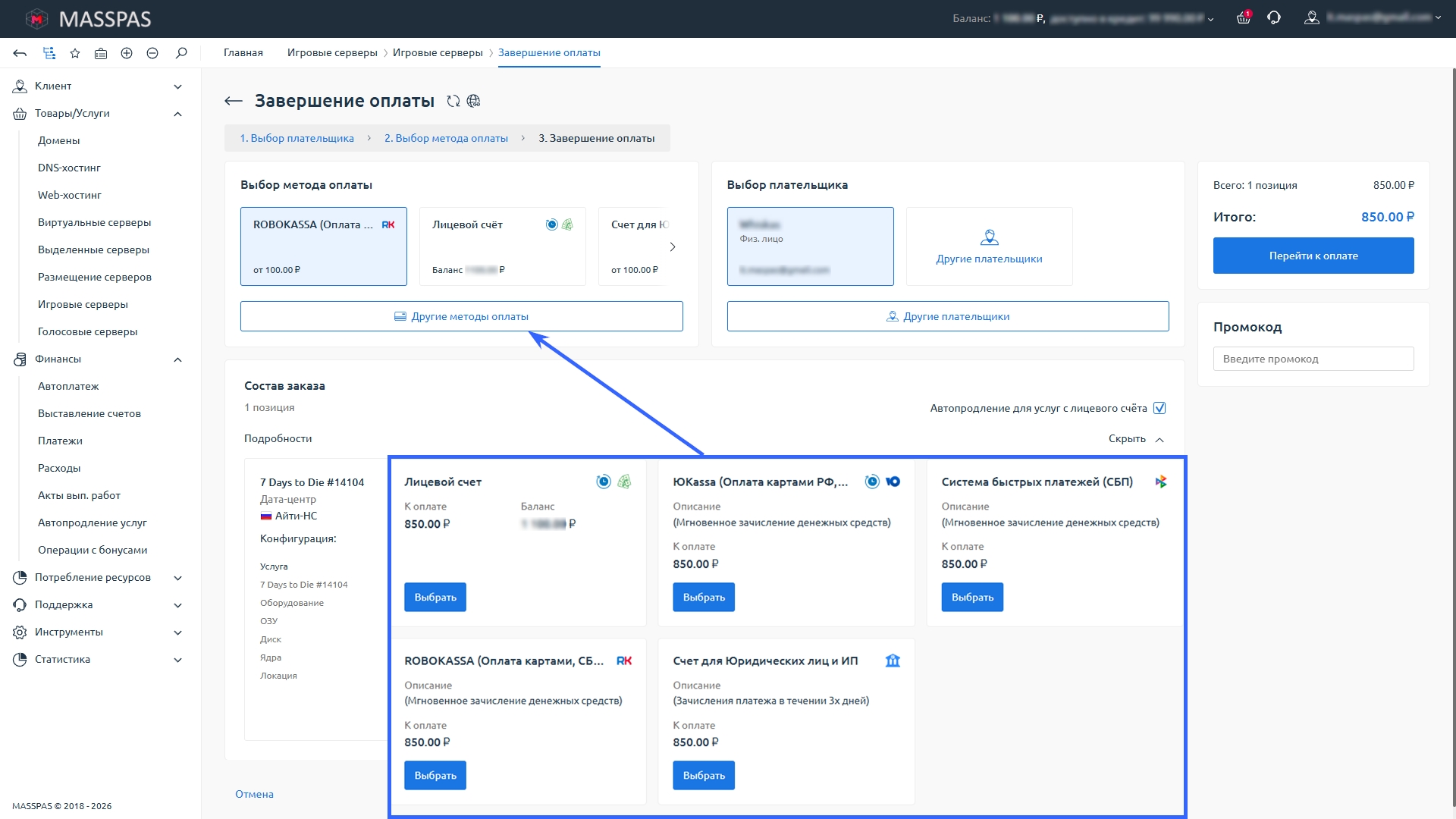Choose Лицевой счет with Выбрать button
The width and height of the screenshot is (1456, 819).
435,598
